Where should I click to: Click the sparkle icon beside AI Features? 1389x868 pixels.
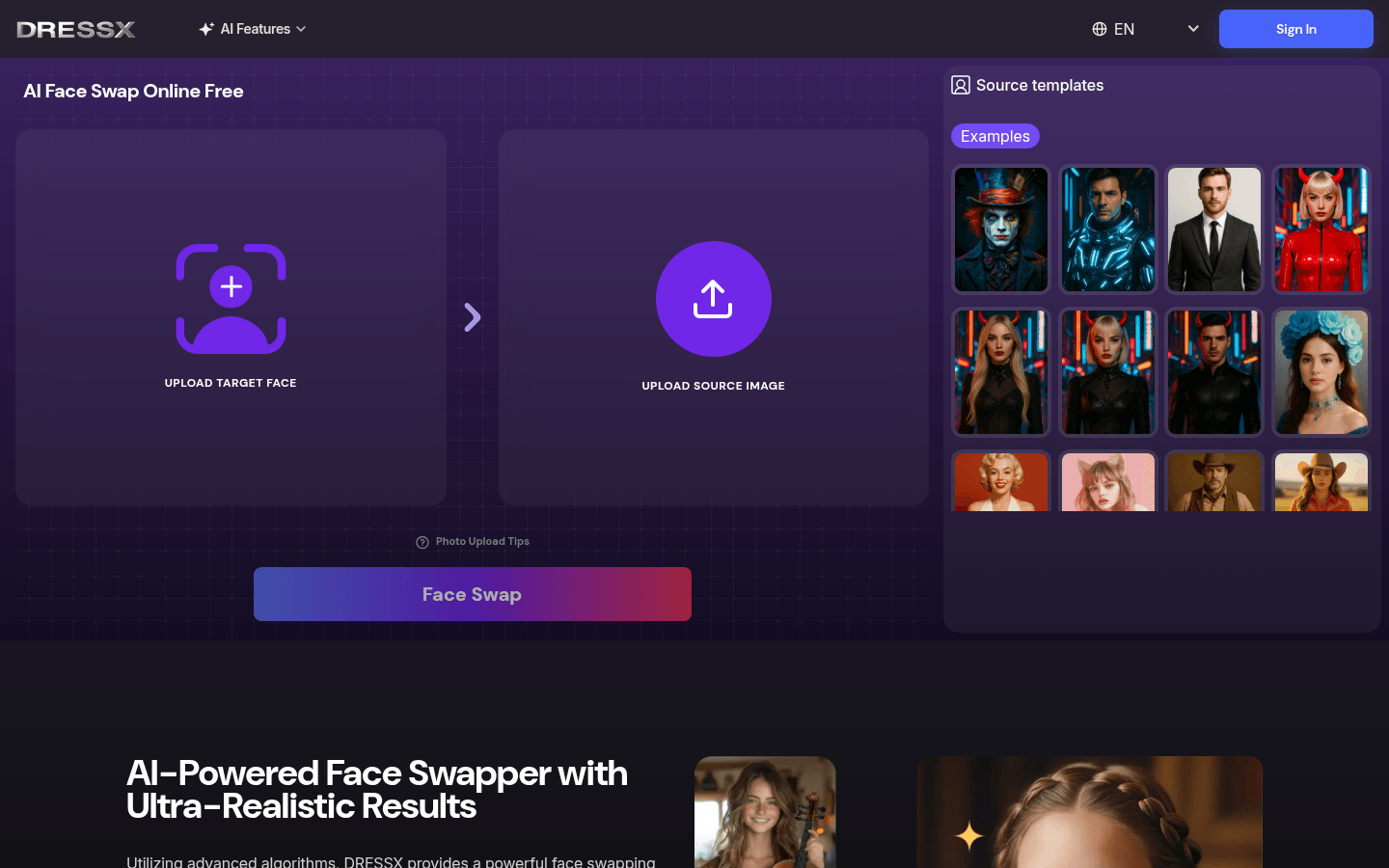[x=206, y=29]
